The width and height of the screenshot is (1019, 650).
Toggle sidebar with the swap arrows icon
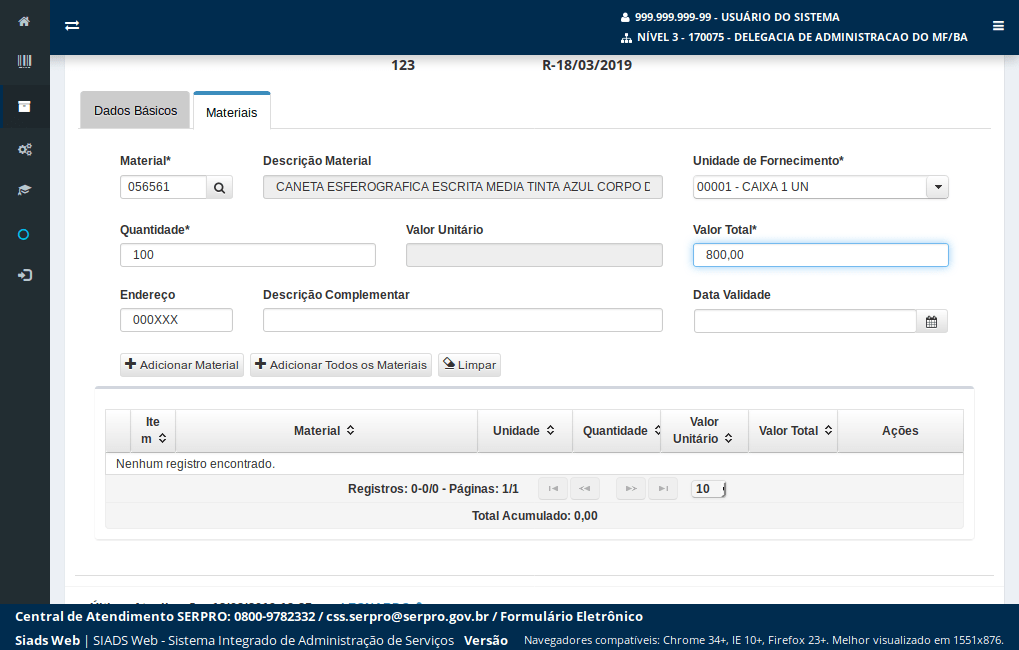pyautogui.click(x=72, y=25)
